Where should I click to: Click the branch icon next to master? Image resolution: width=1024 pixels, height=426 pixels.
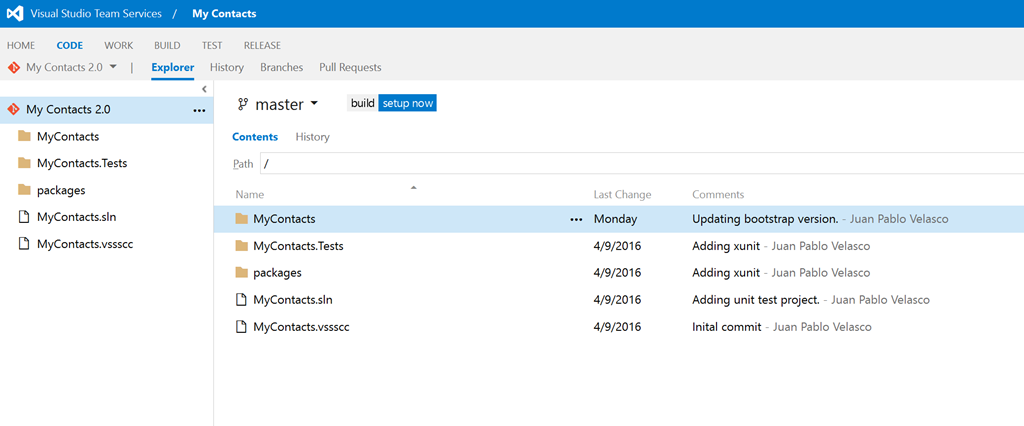click(244, 104)
